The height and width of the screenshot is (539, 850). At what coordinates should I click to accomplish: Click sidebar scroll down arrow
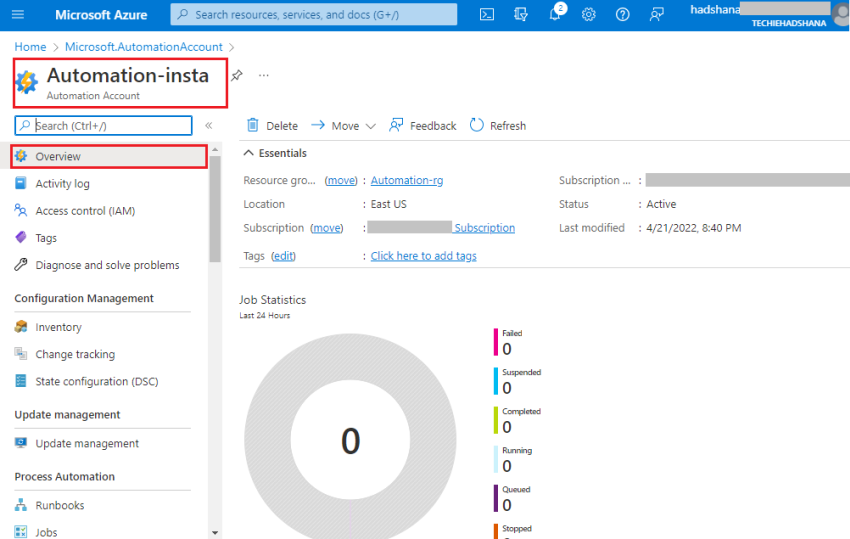[215, 533]
